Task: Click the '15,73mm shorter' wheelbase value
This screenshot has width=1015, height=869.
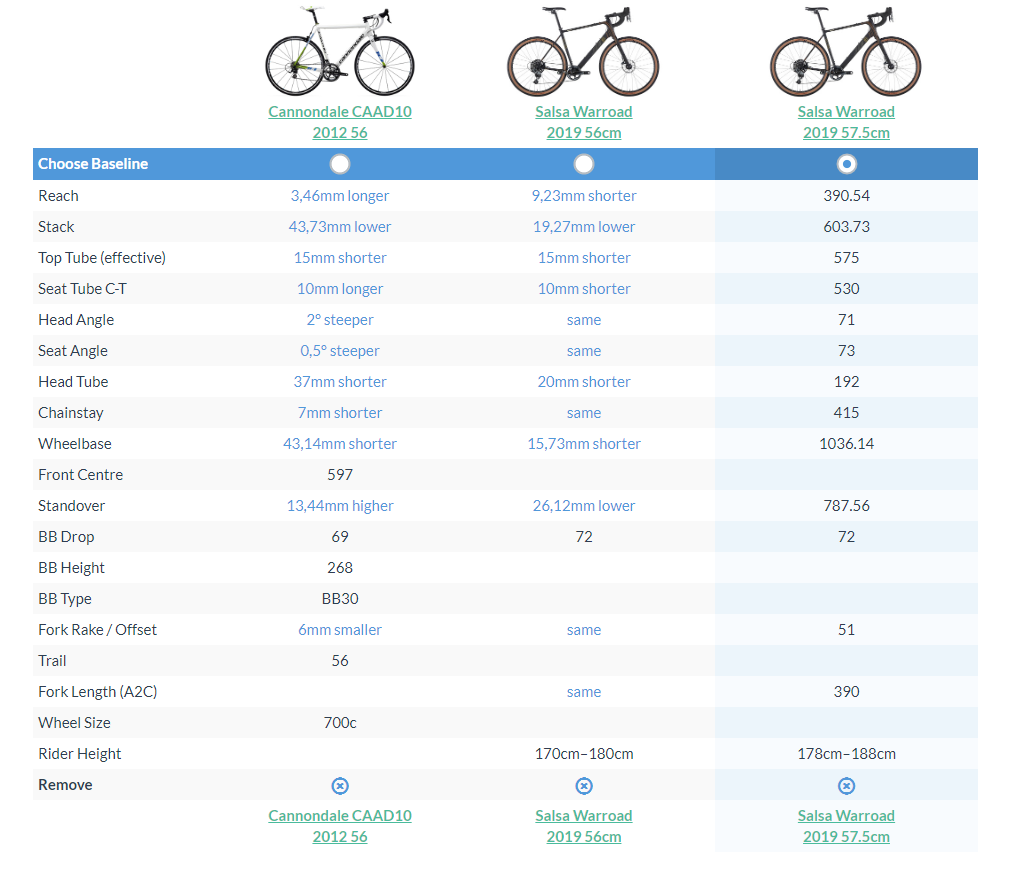Action: coord(584,444)
